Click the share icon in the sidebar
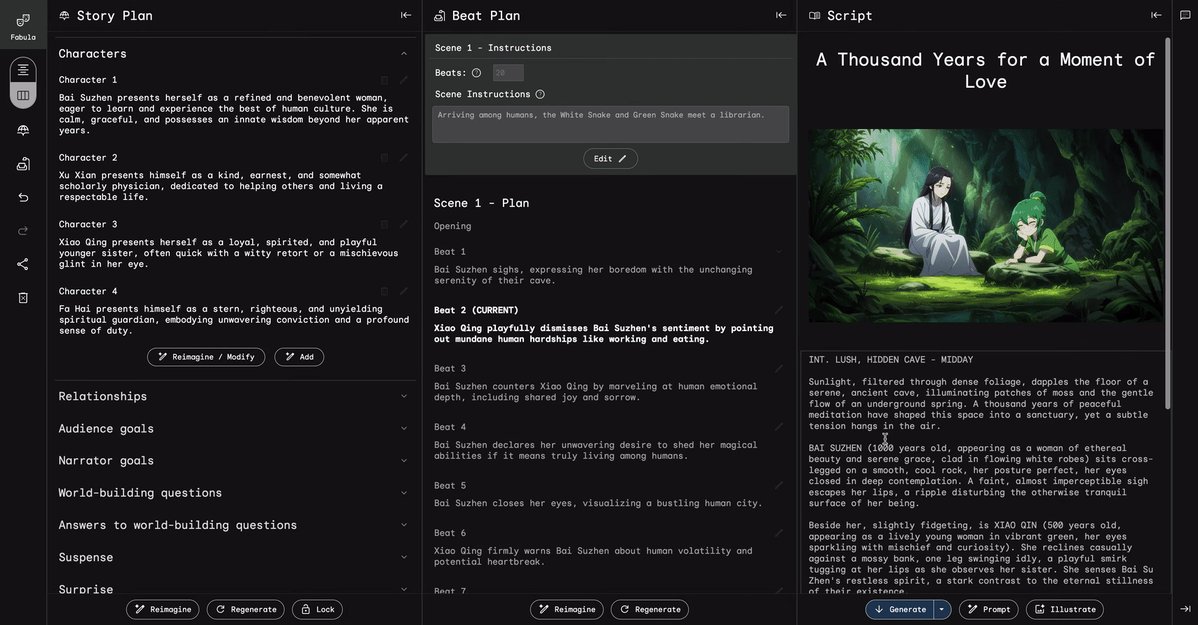The image size is (1198, 625). [x=23, y=264]
